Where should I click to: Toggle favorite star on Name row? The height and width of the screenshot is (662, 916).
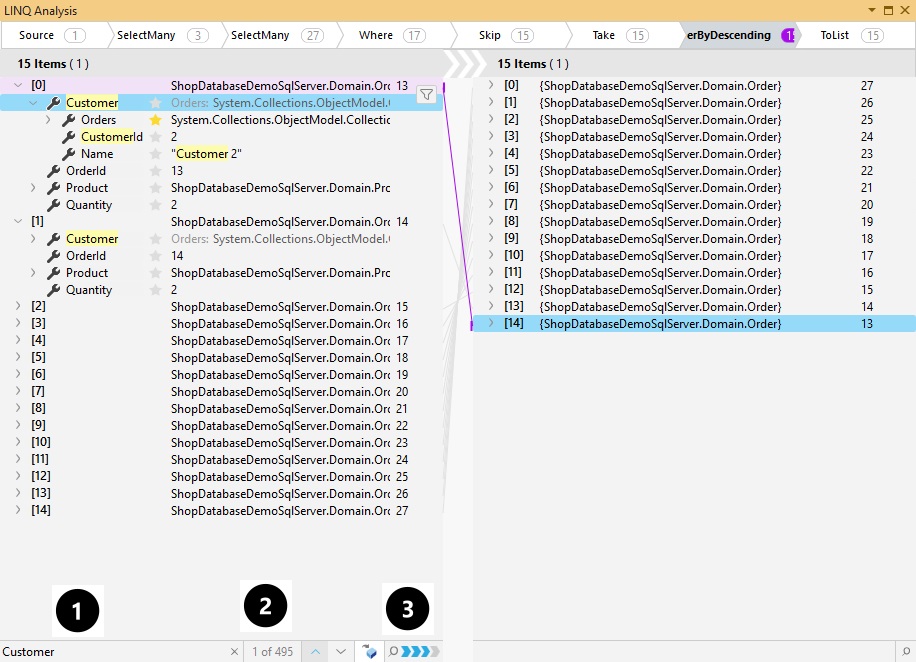(x=155, y=154)
